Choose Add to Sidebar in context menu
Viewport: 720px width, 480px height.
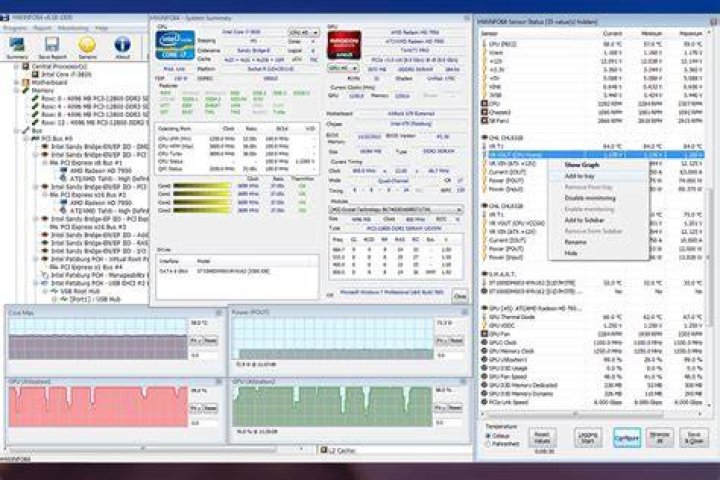pyautogui.click(x=598, y=220)
